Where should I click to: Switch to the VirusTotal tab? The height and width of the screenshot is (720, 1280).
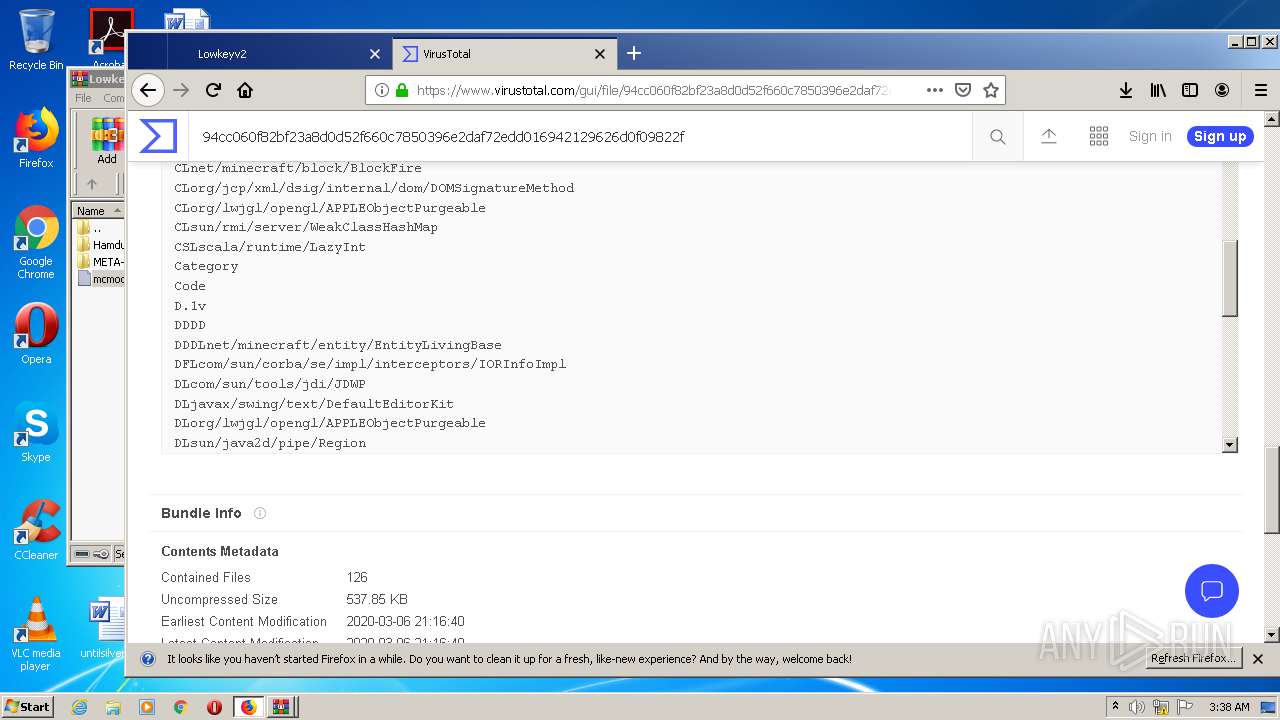tap(503, 54)
